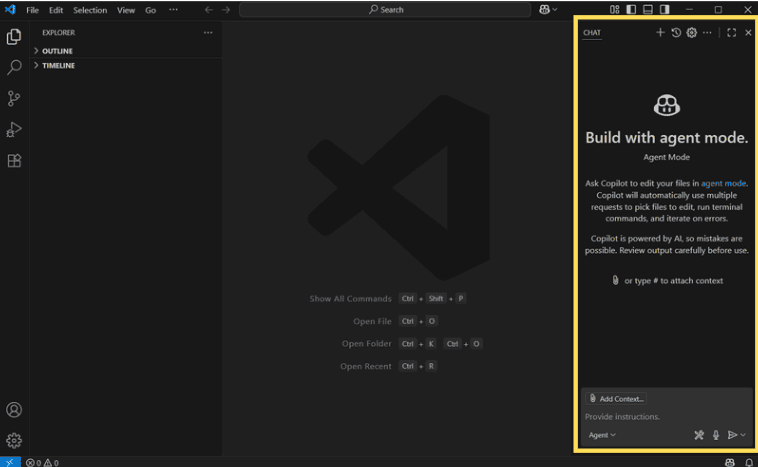The width and height of the screenshot is (758, 467).
Task: Open chat panel more actions menu
Action: pos(707,32)
